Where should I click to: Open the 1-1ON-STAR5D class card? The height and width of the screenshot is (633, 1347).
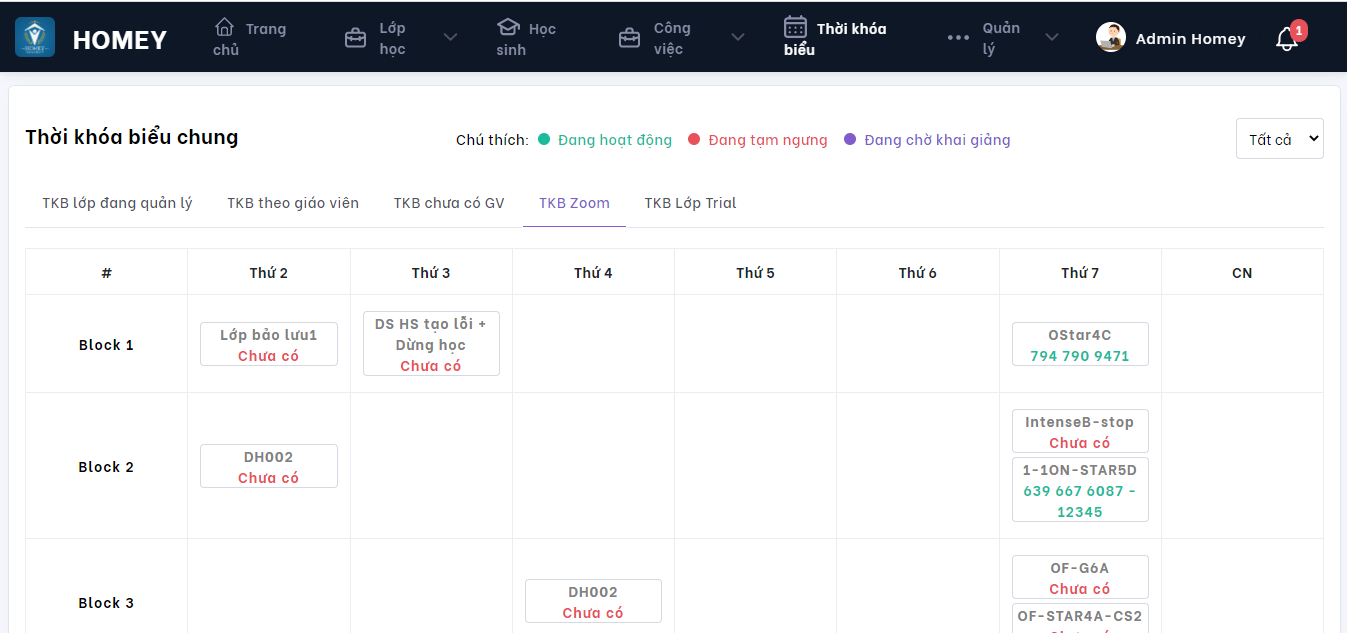[1080, 490]
